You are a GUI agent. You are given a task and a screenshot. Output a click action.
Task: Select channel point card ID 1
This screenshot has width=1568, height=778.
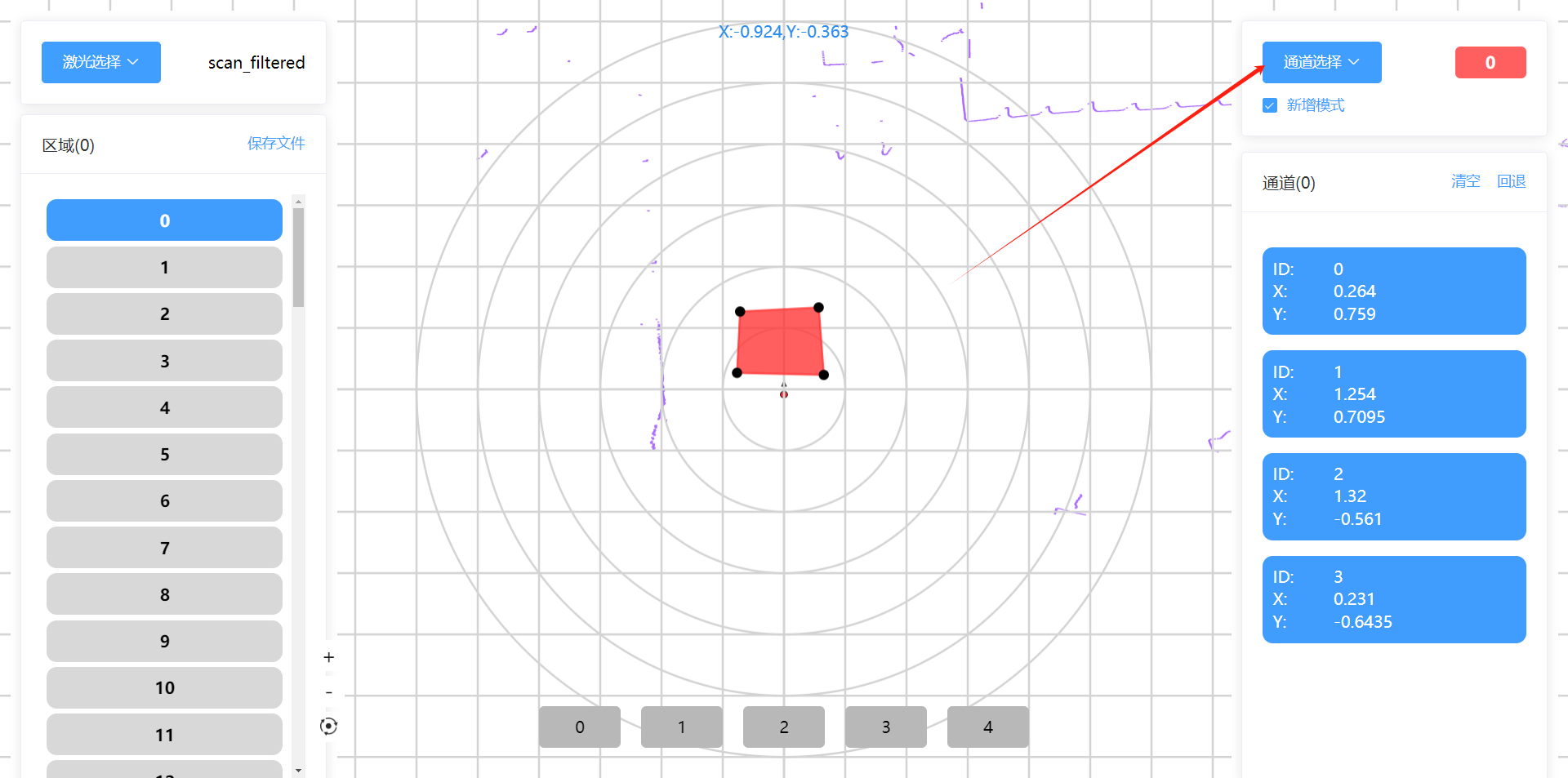tap(1394, 393)
